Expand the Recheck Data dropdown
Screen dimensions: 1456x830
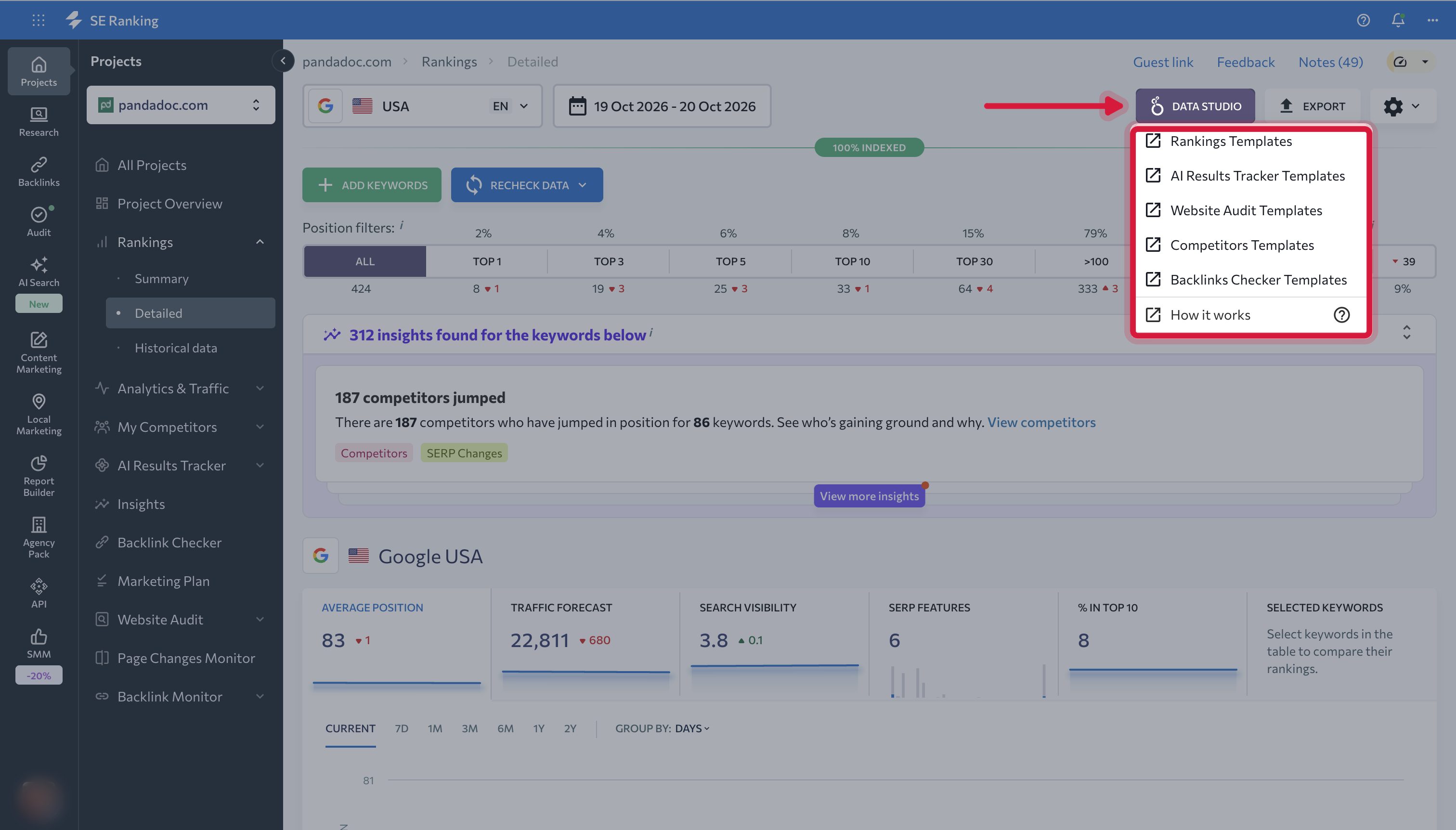[582, 185]
